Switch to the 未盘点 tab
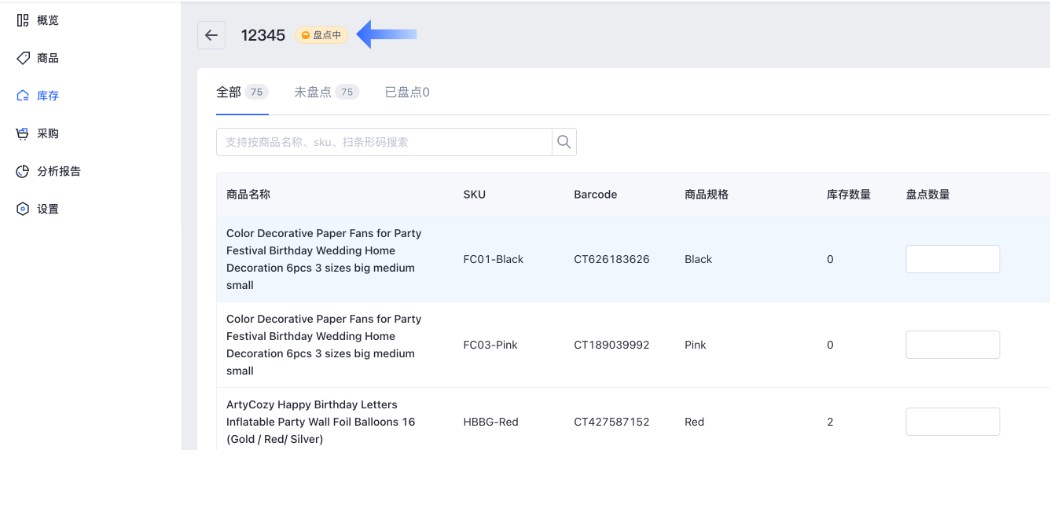 click(x=312, y=92)
